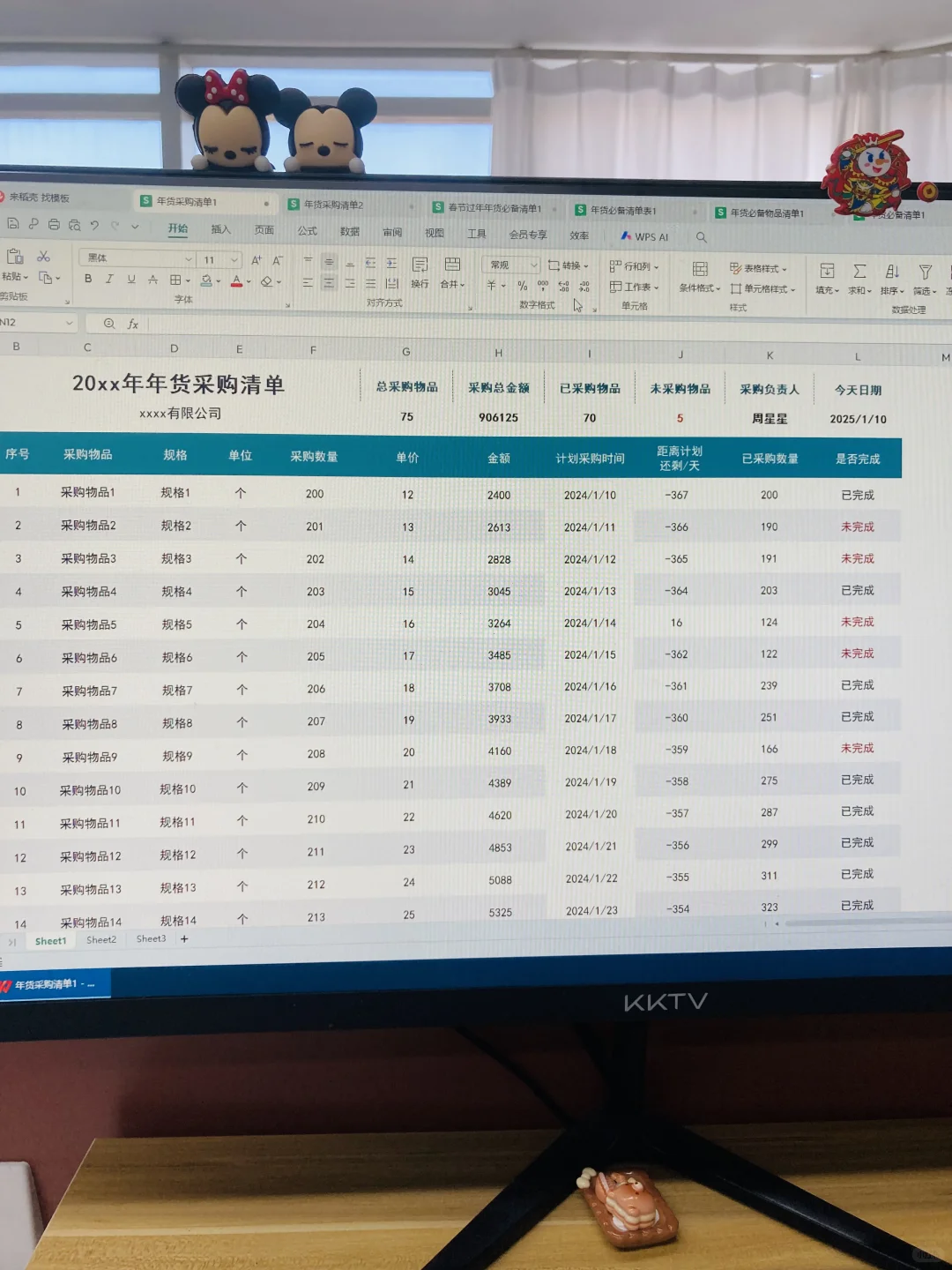The width and height of the screenshot is (952, 1270).
Task: Click the percent style % icon
Action: 522,285
